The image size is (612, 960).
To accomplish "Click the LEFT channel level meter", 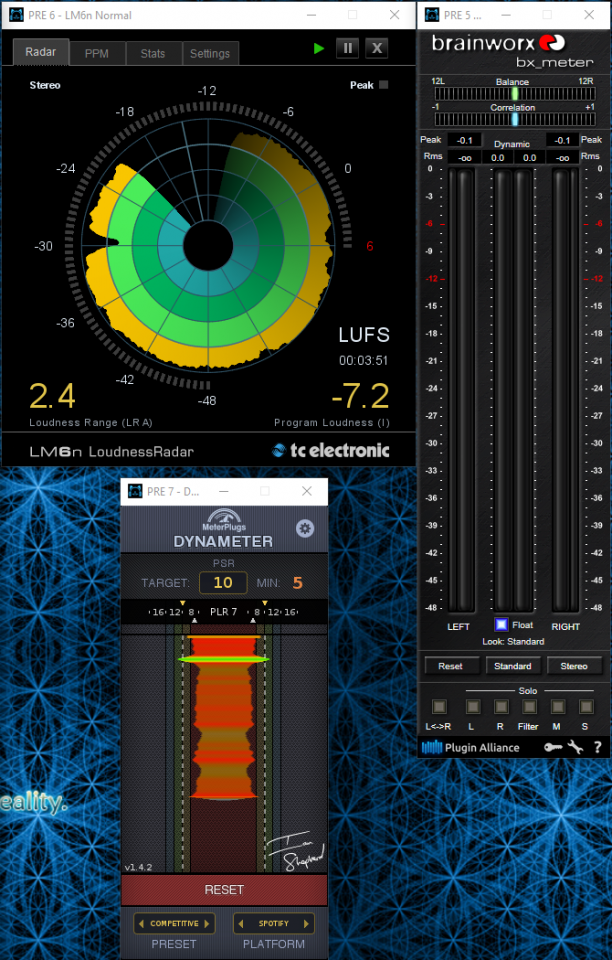I will tap(461, 390).
